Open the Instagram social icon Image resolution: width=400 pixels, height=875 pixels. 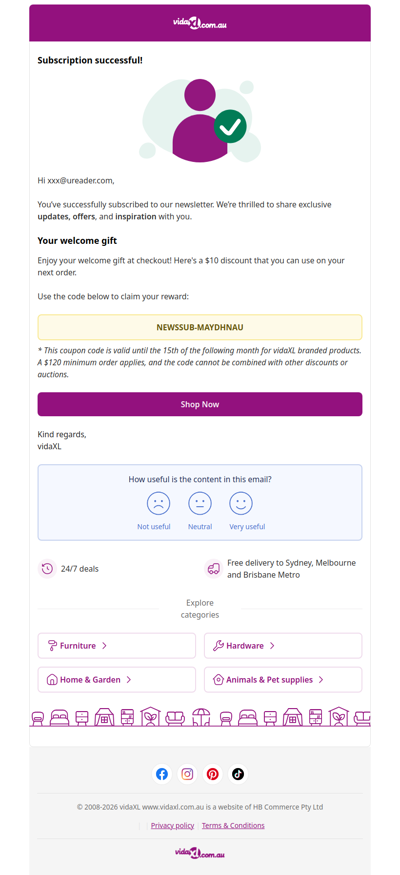click(x=187, y=774)
